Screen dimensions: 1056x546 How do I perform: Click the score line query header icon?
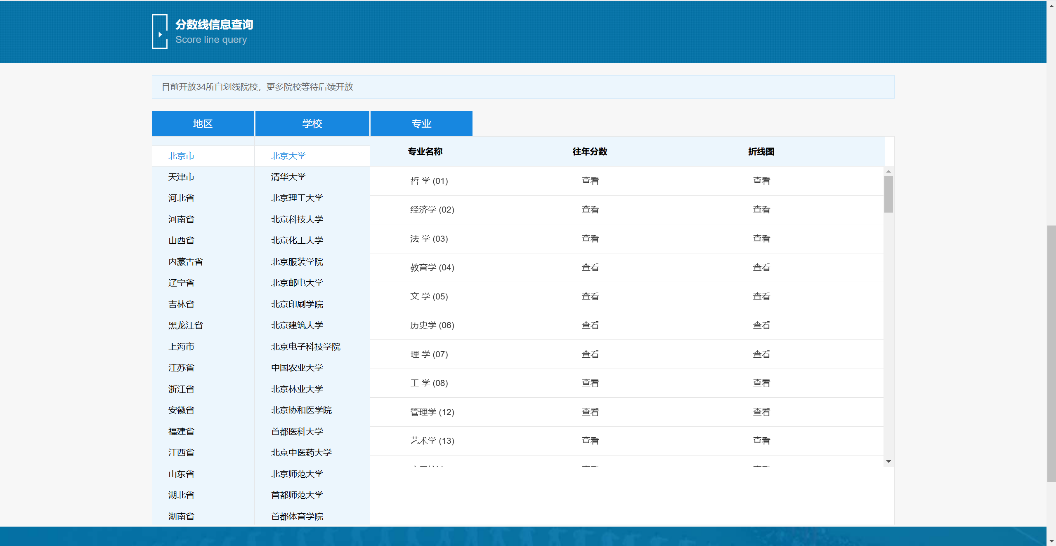160,31
